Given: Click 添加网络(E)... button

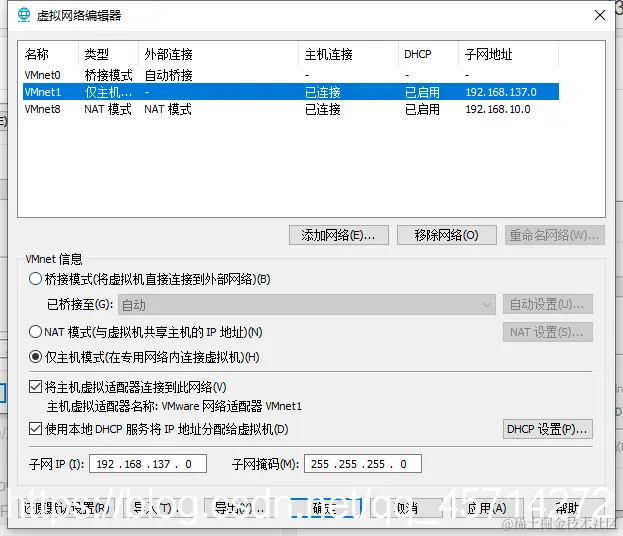Looking at the screenshot, I should (339, 235).
